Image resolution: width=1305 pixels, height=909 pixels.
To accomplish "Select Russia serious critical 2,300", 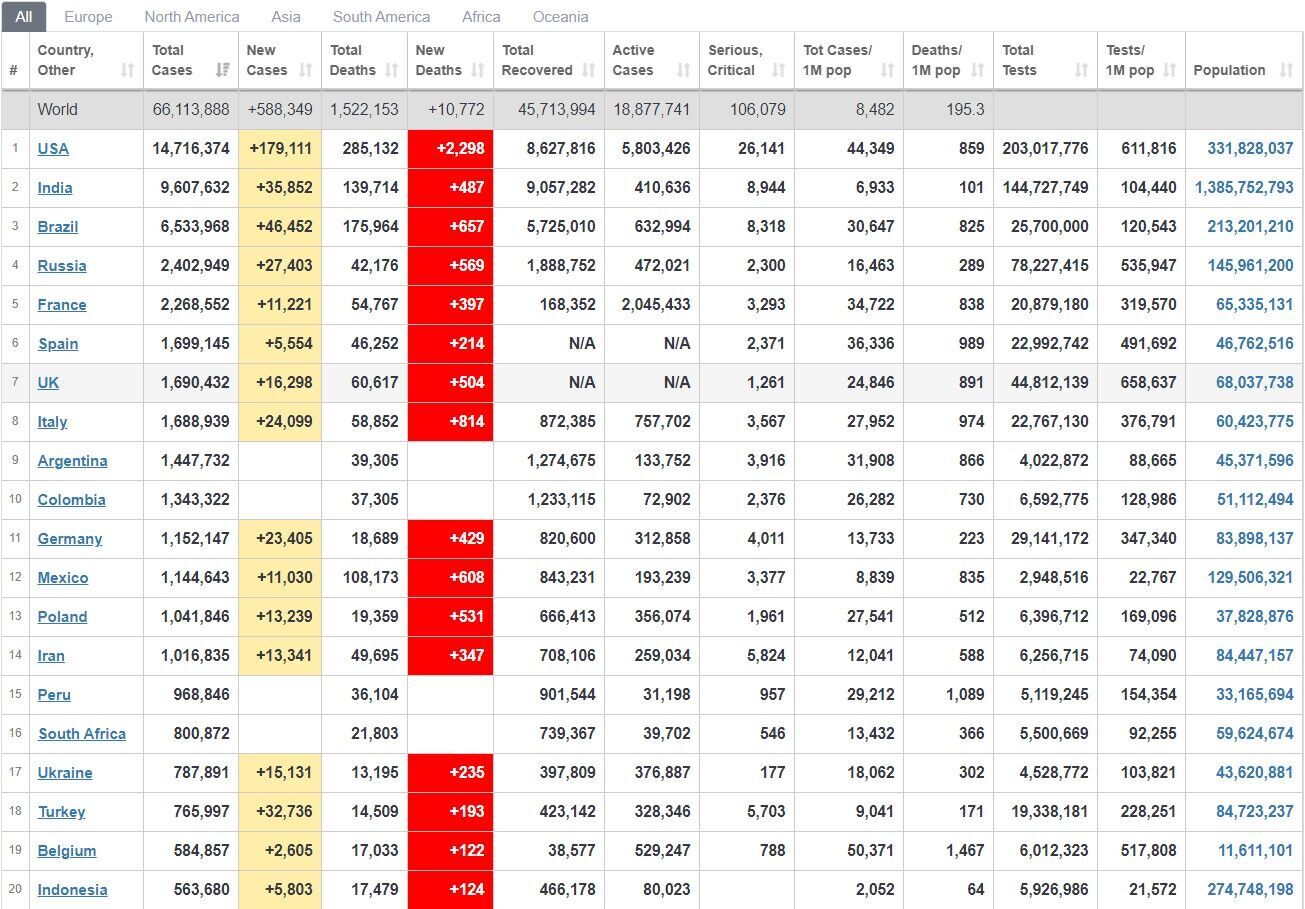I will pos(766,265).
